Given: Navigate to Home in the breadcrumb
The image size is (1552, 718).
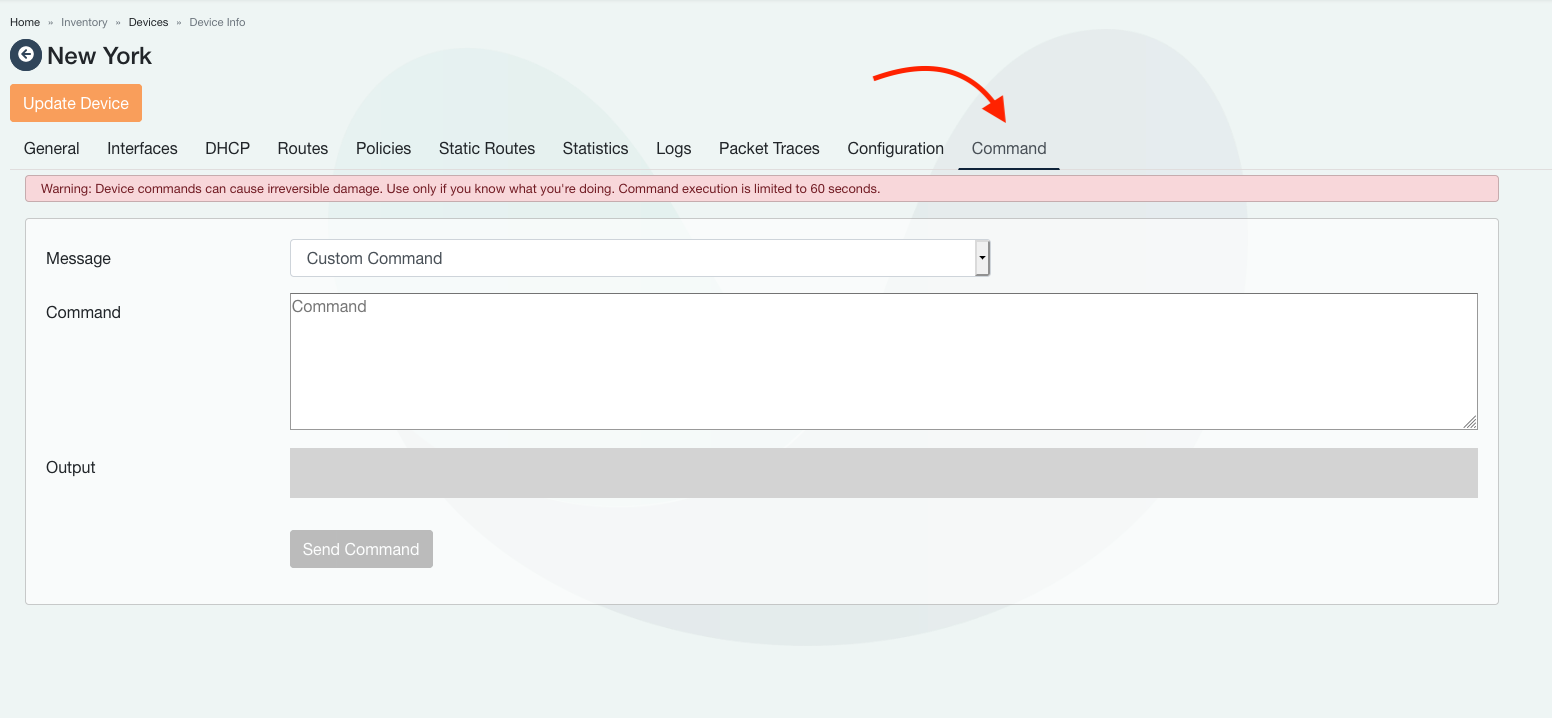Looking at the screenshot, I should 25,22.
